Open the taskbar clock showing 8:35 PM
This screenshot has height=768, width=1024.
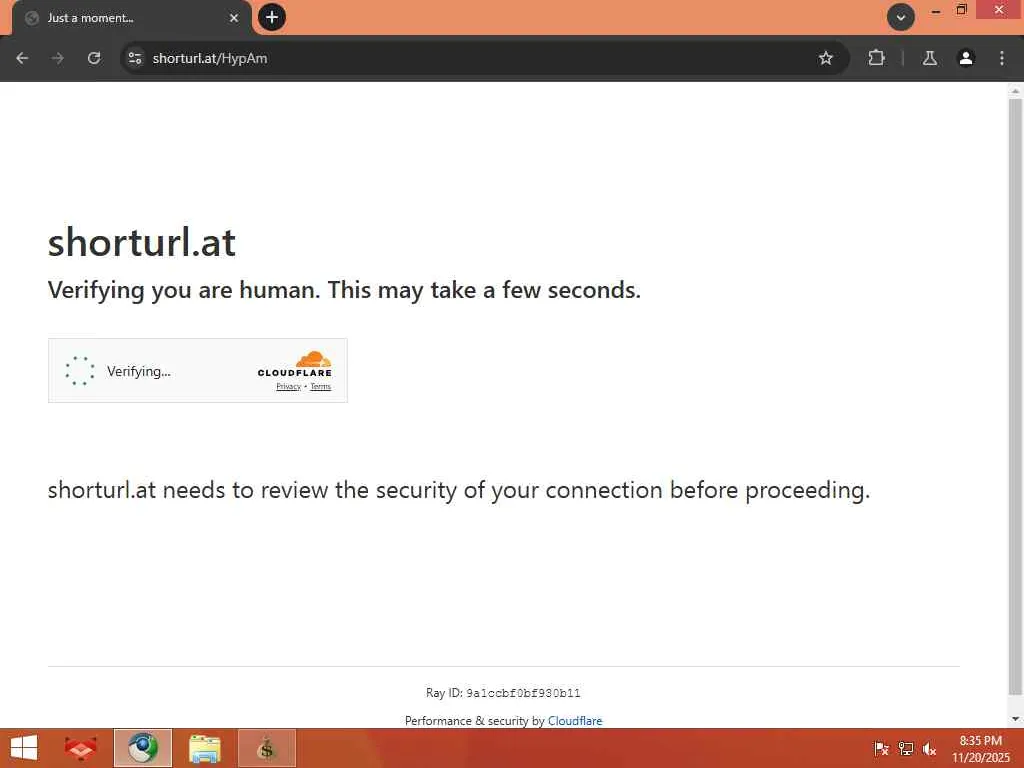tap(980, 748)
